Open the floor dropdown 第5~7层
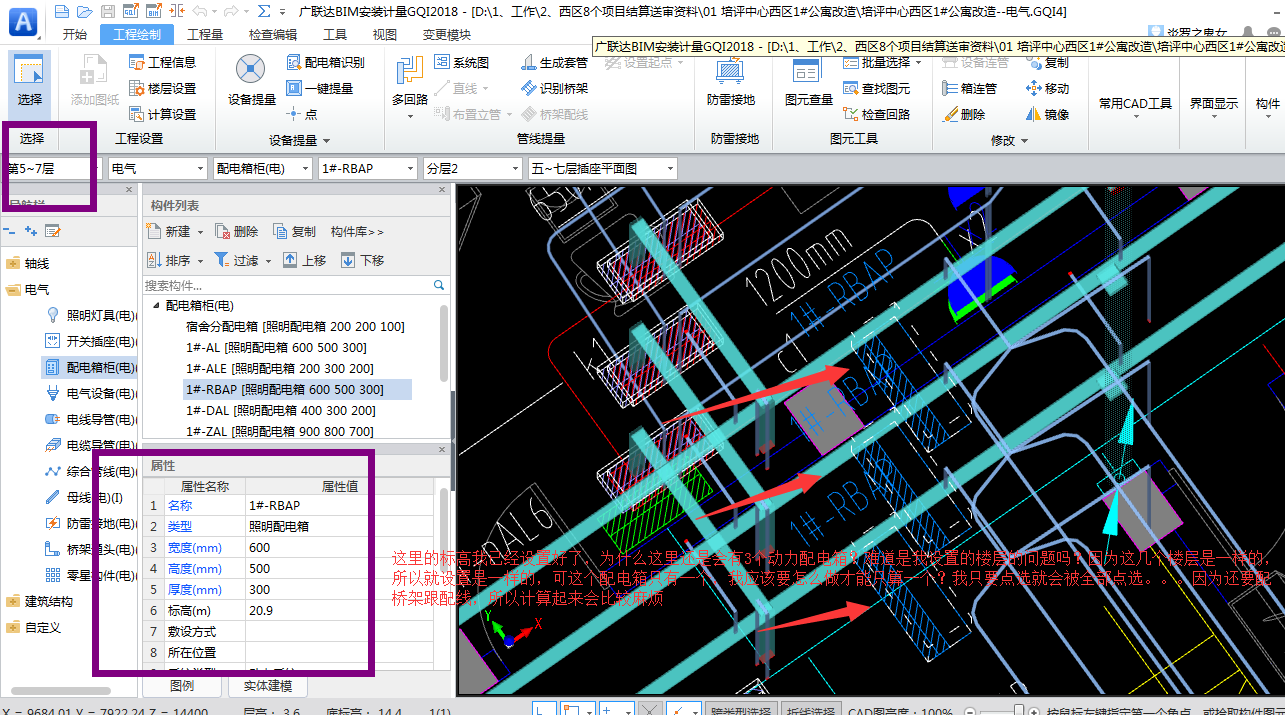 click(x=52, y=168)
